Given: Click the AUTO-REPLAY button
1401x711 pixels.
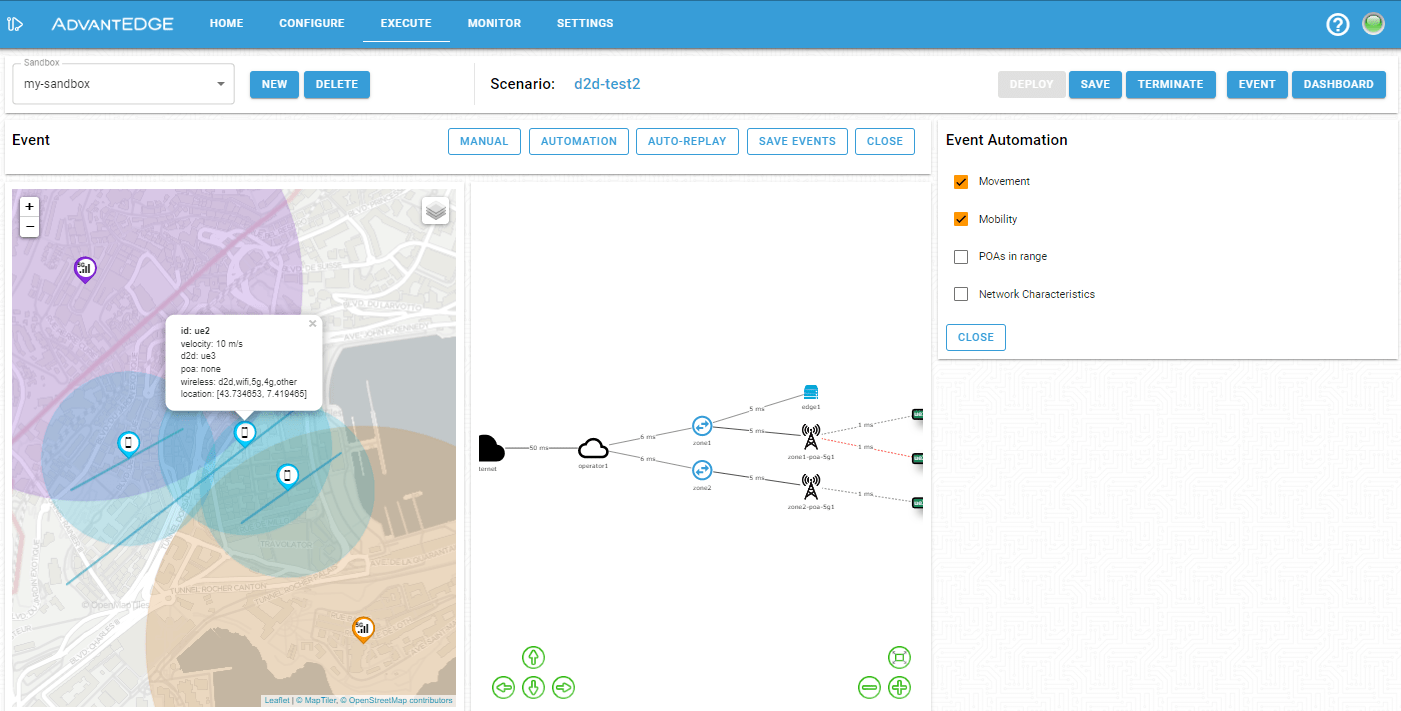Looking at the screenshot, I should point(687,141).
